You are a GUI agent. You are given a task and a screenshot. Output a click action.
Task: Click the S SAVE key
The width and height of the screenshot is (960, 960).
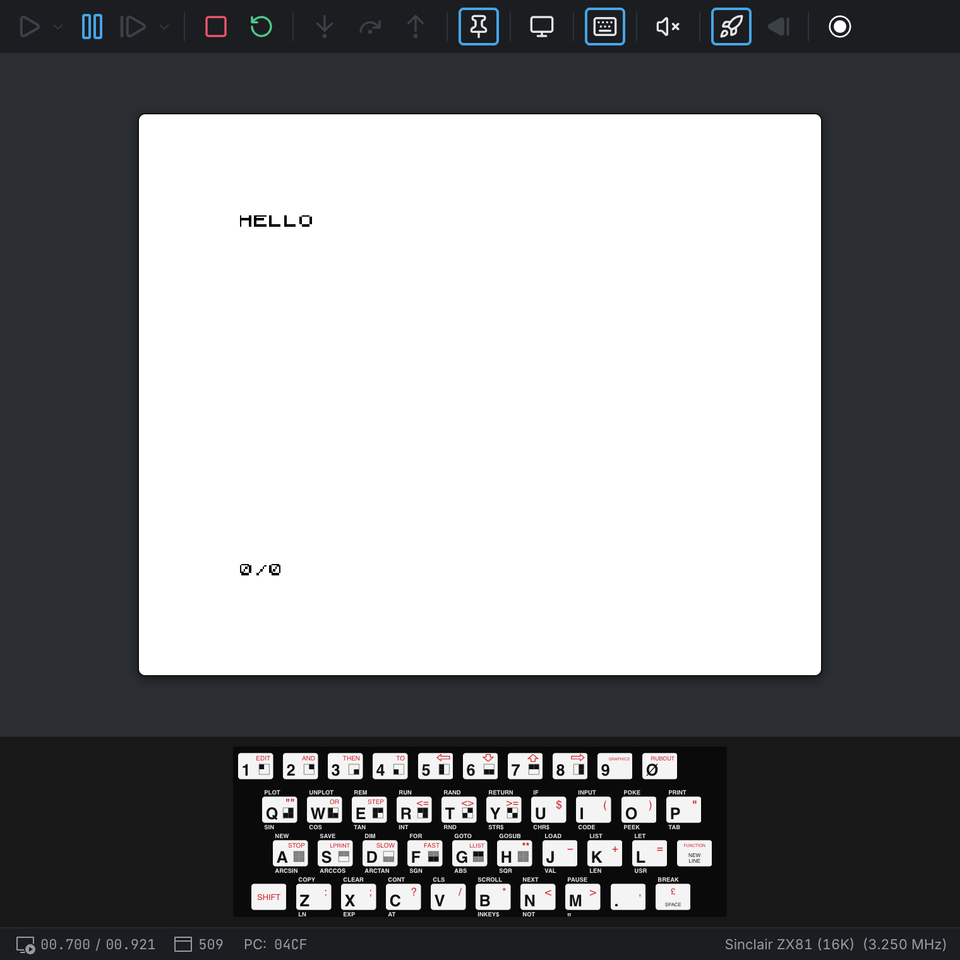point(335,853)
